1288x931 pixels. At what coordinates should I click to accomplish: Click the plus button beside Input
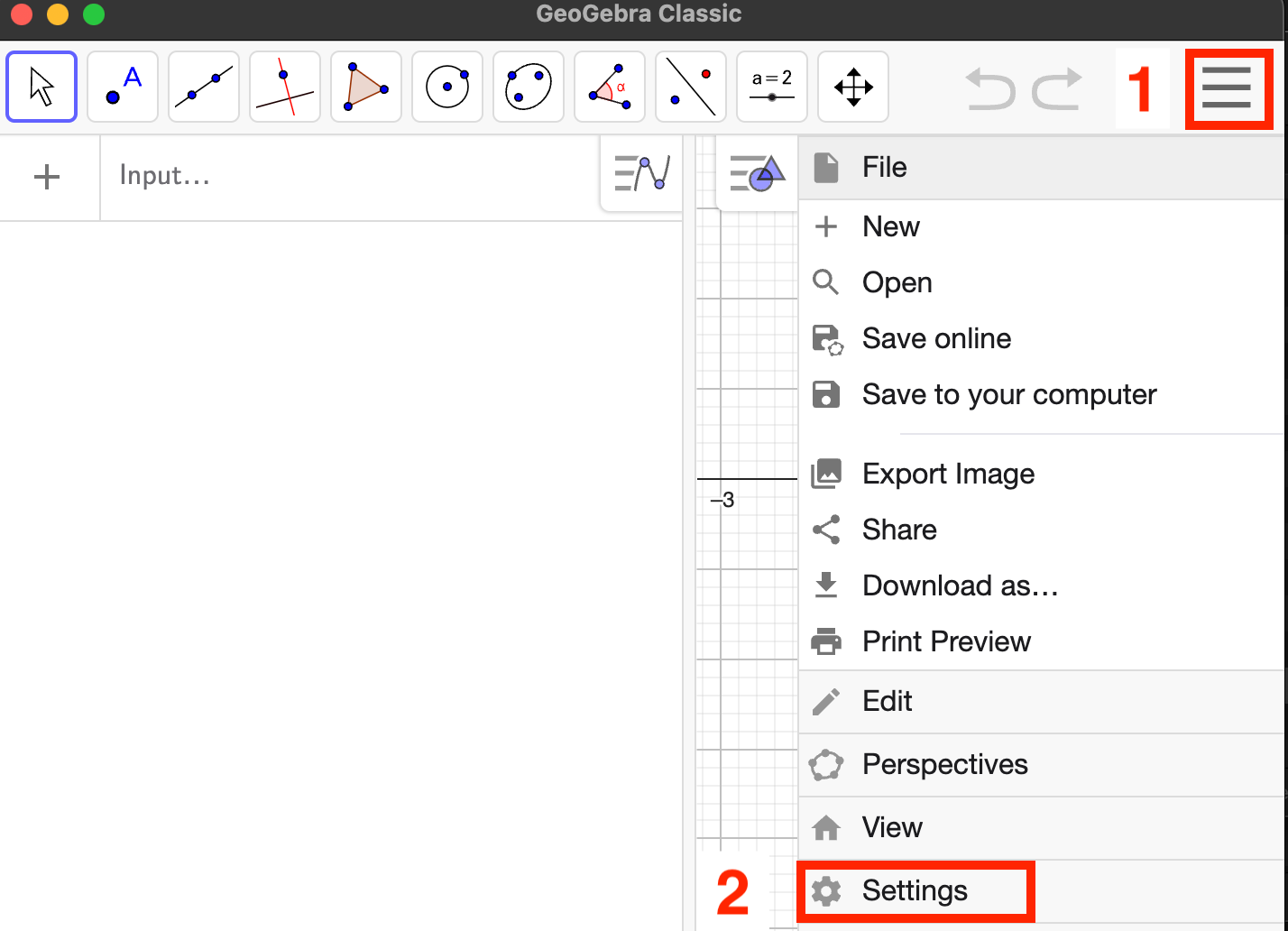click(x=47, y=177)
